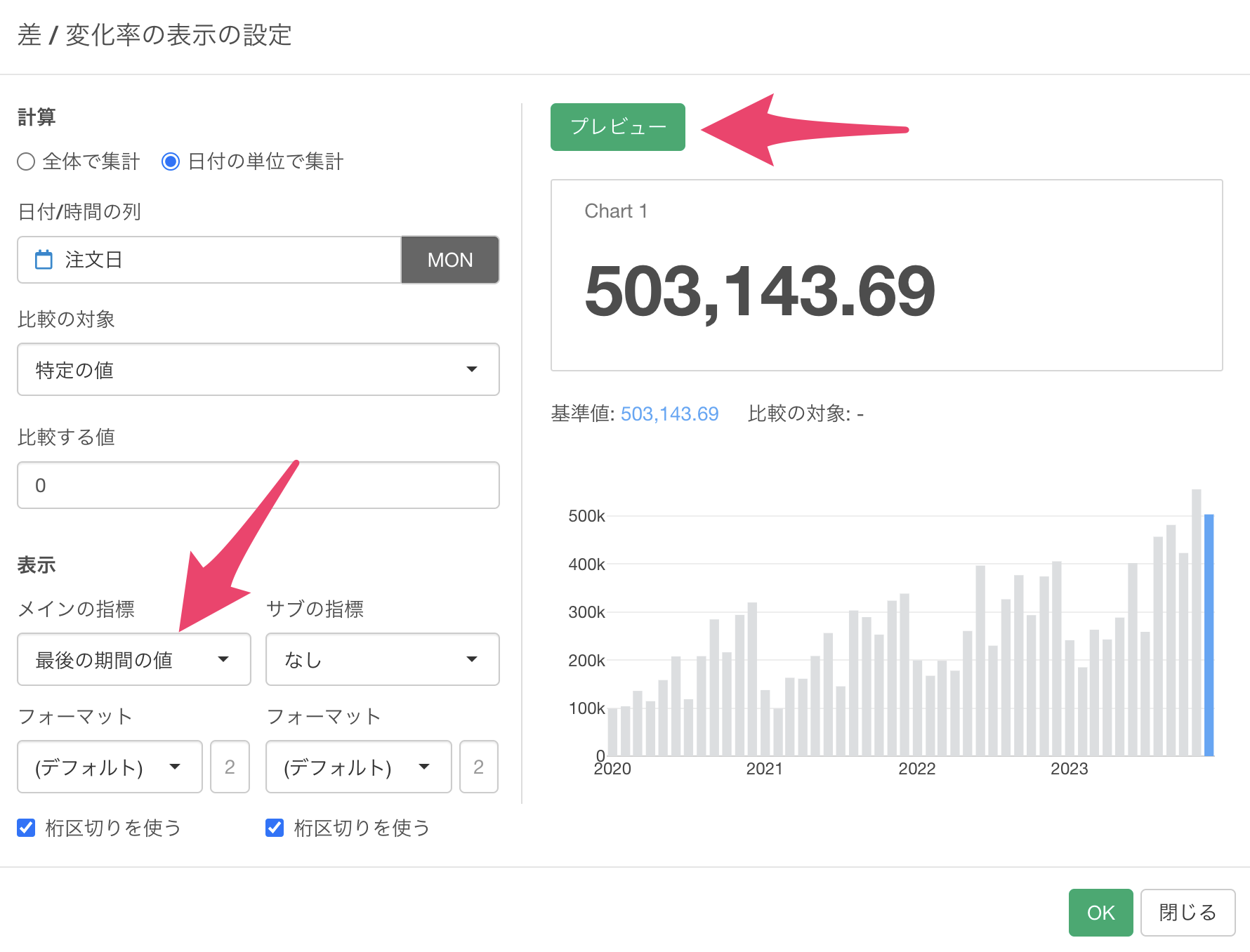The height and width of the screenshot is (952, 1250).
Task: Open the 注文日 date column selector
Action: pos(209,260)
